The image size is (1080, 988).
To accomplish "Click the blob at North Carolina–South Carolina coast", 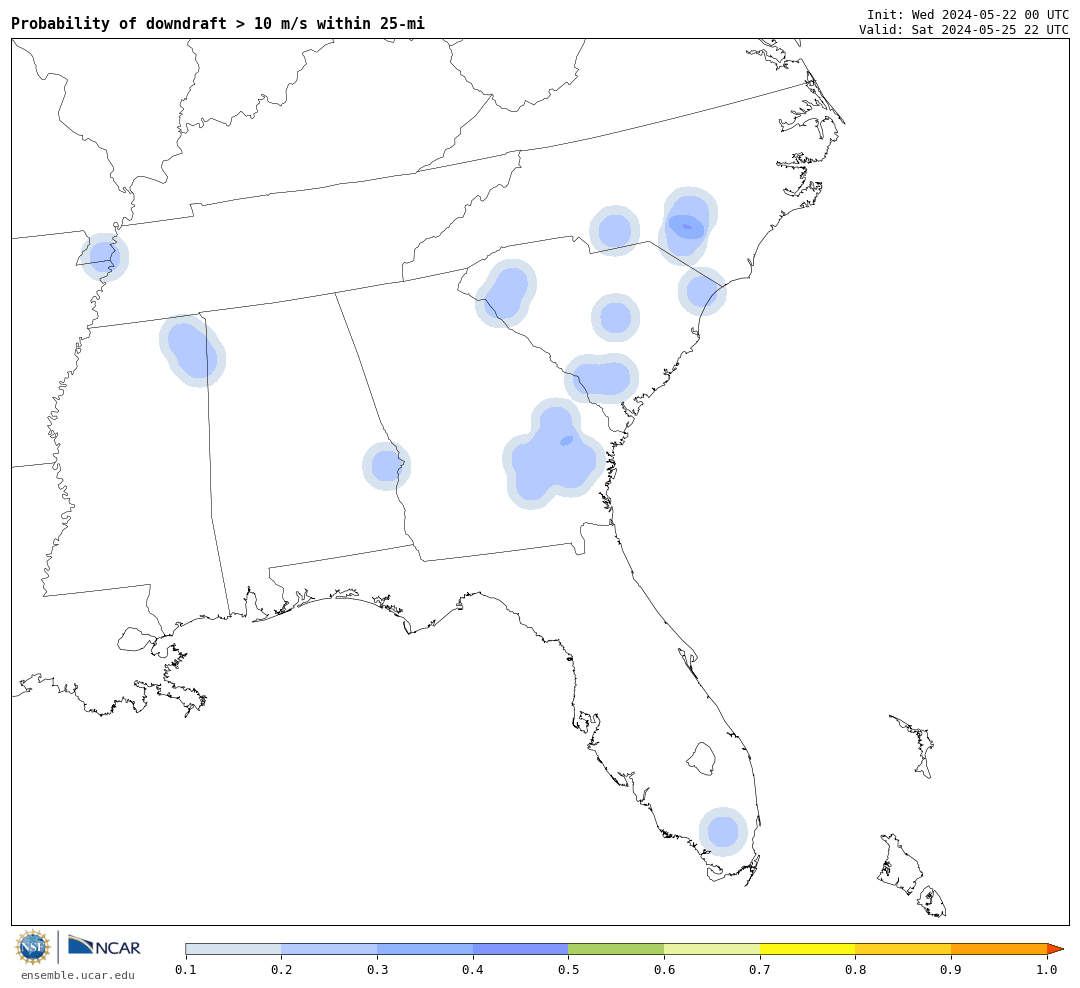I will pyautogui.click(x=702, y=291).
